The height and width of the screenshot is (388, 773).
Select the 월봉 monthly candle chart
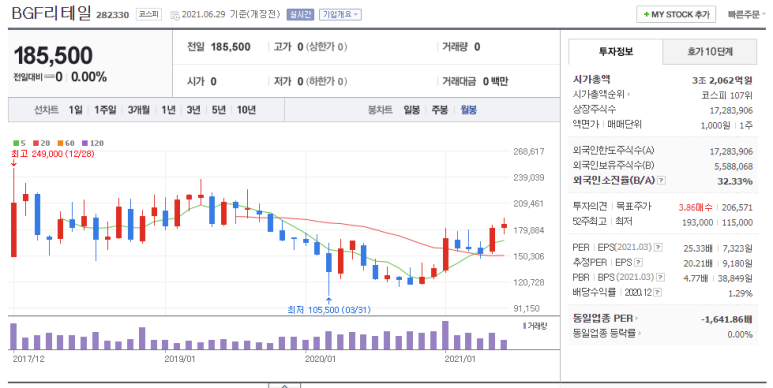(x=468, y=110)
